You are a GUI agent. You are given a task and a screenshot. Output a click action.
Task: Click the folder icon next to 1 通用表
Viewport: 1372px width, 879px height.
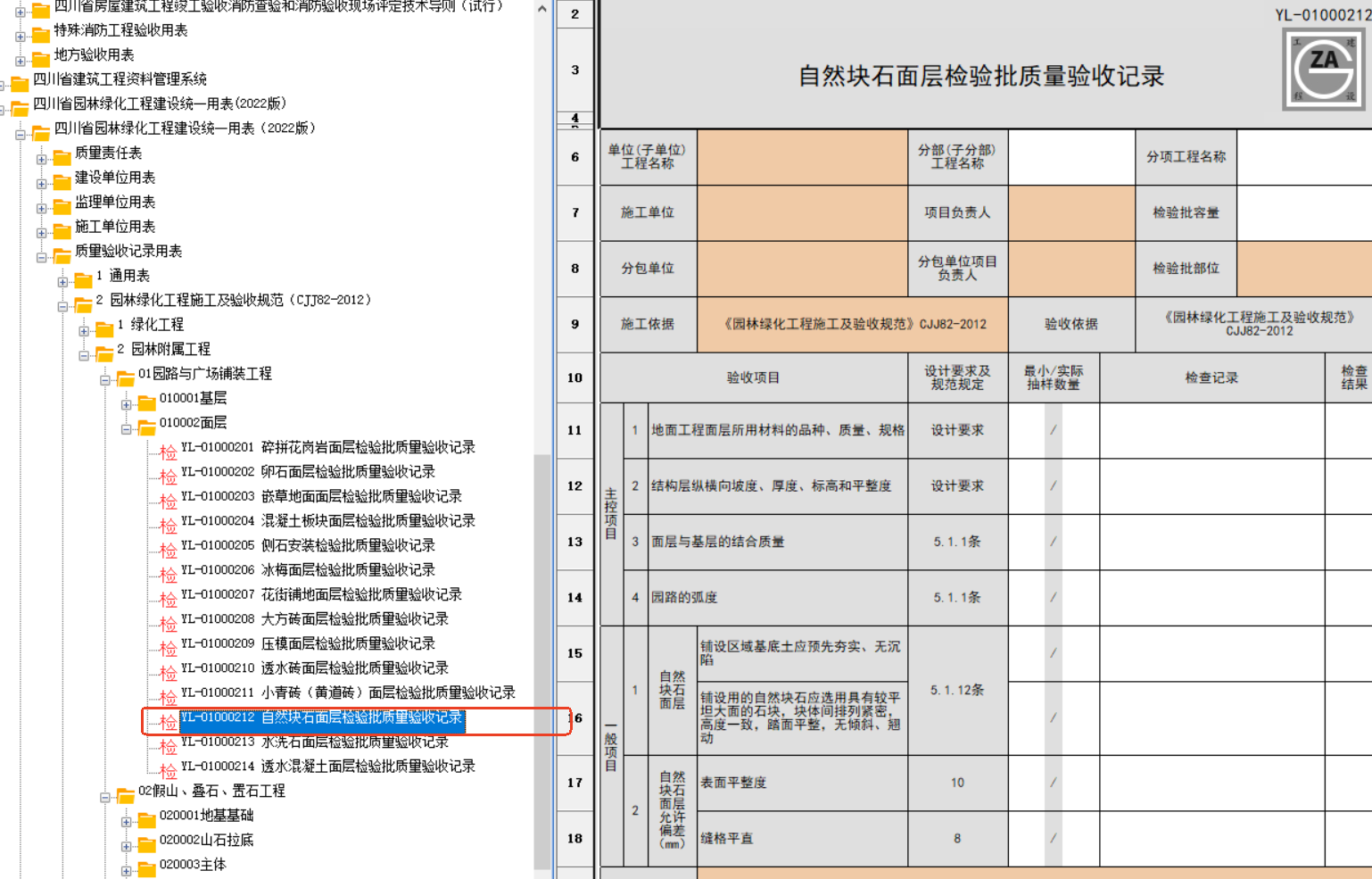[83, 280]
